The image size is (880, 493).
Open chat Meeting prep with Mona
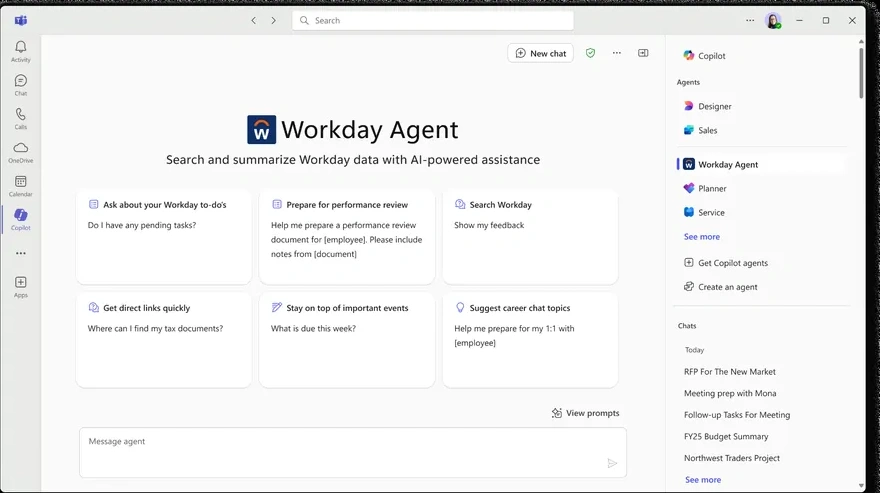pyautogui.click(x=730, y=394)
